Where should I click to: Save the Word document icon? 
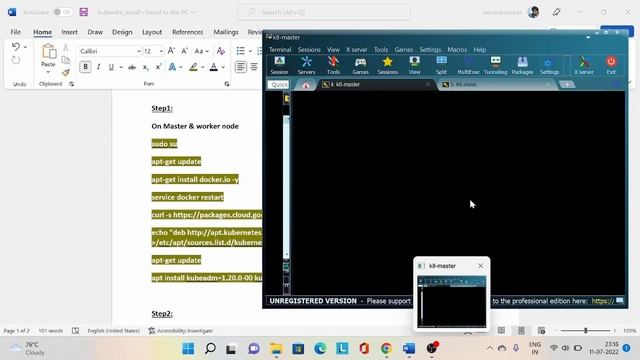84,12
